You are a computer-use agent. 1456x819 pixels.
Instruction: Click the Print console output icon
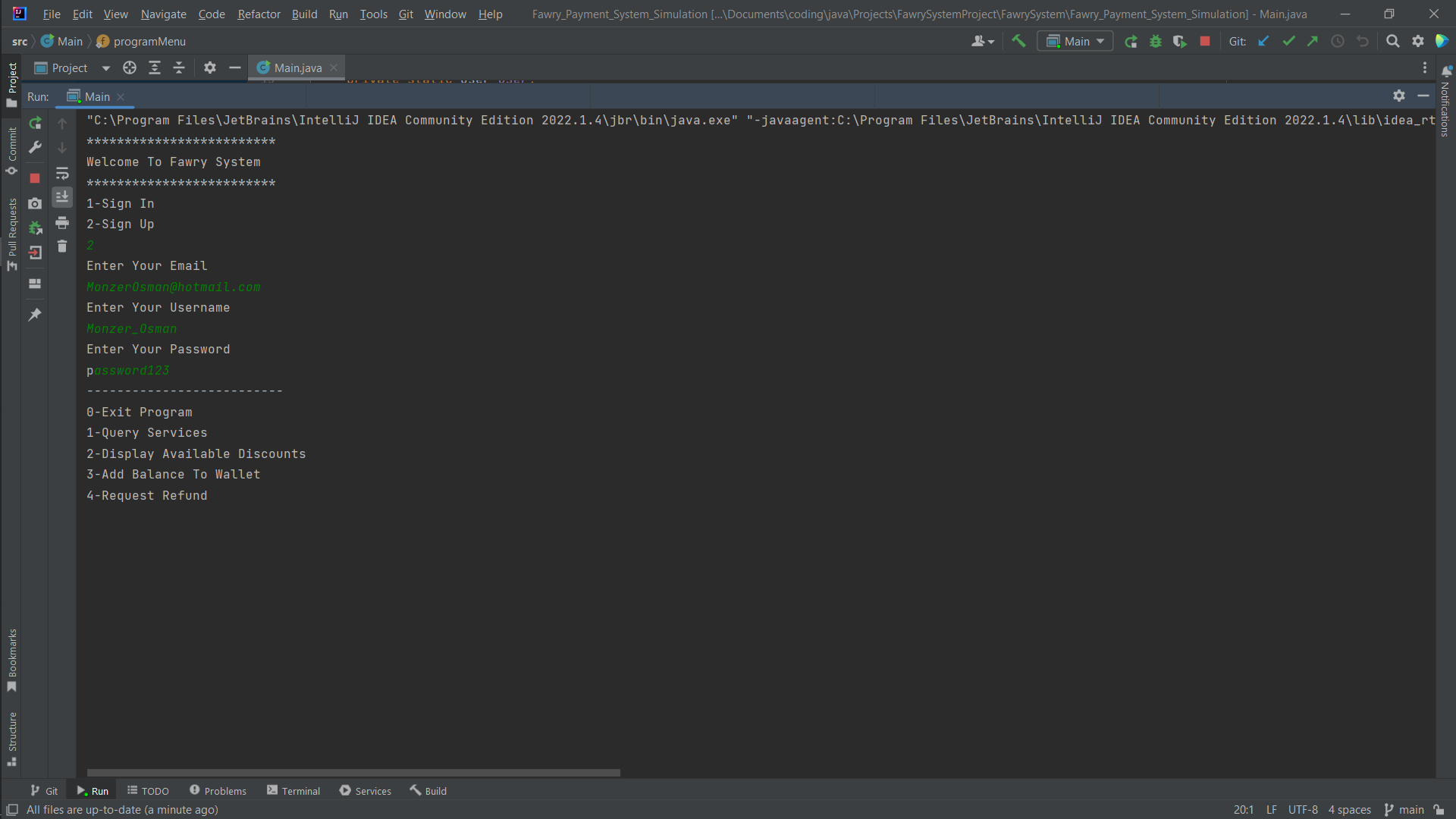(x=62, y=223)
